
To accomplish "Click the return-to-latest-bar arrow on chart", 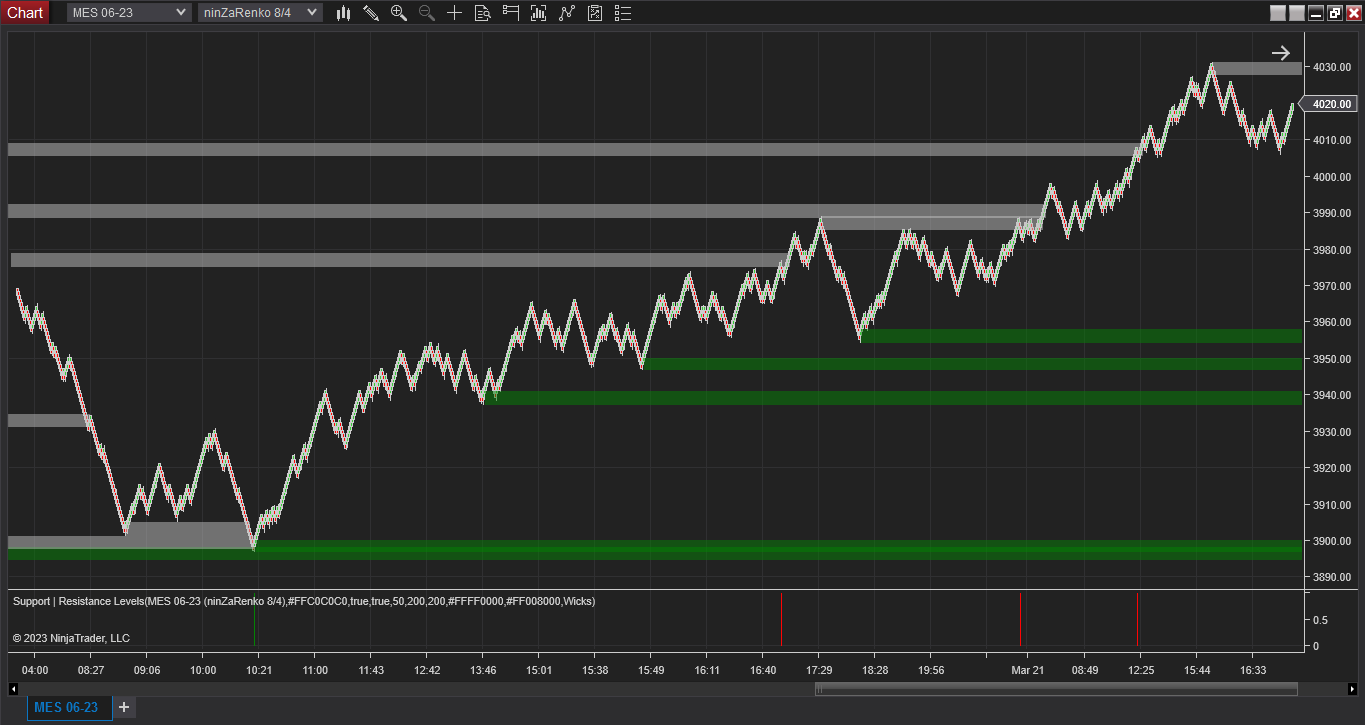I will pyautogui.click(x=1281, y=53).
